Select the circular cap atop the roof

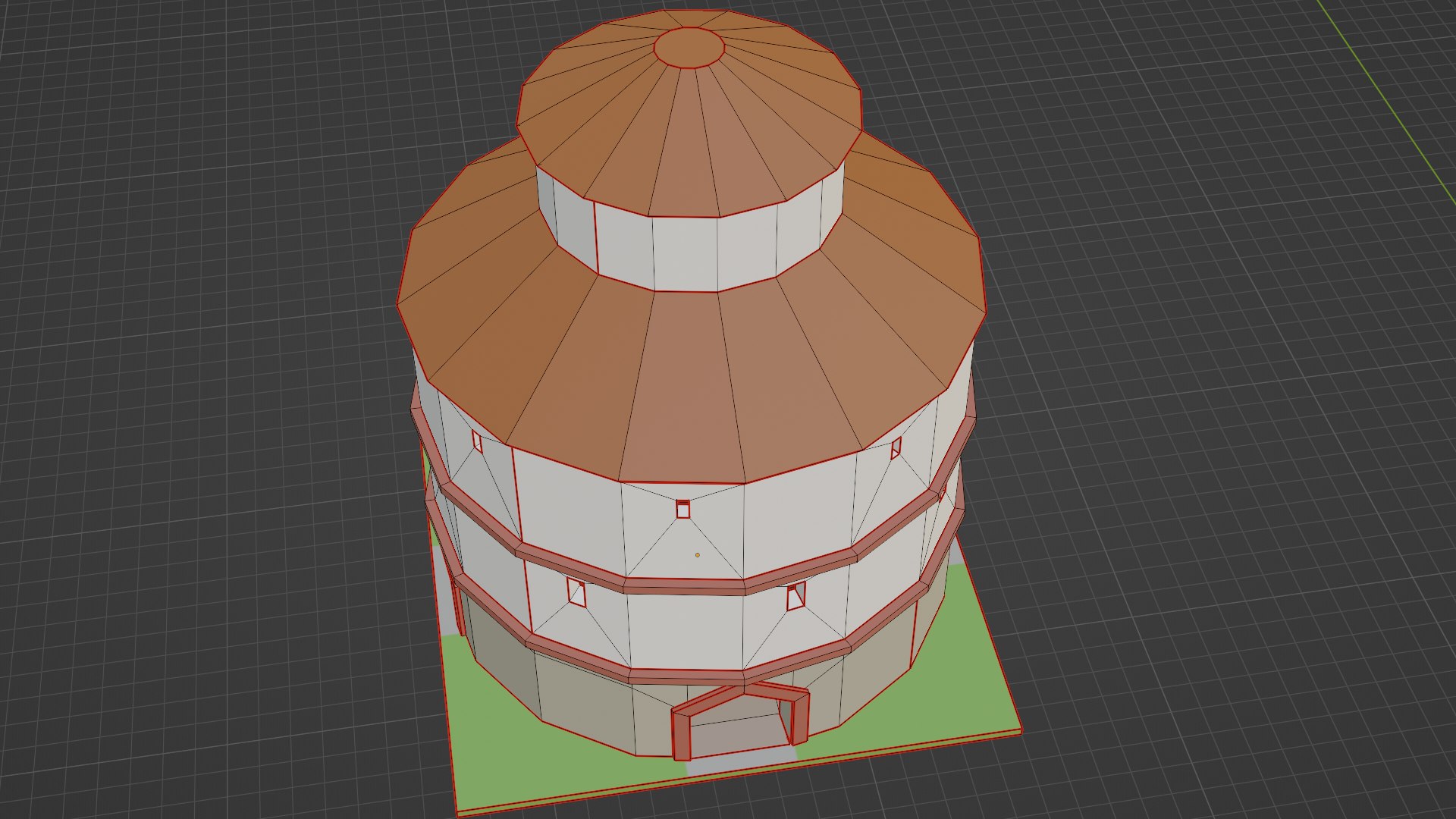[x=689, y=48]
